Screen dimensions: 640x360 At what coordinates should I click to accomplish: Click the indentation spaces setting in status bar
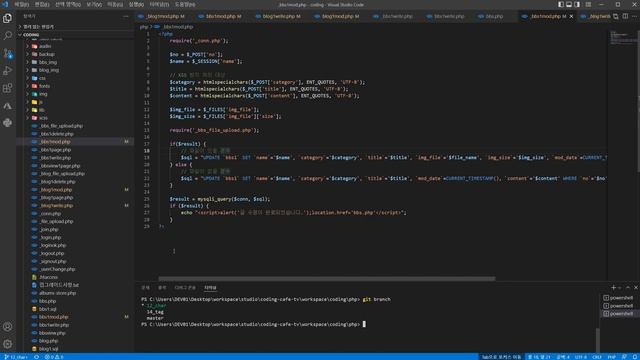[563, 357]
